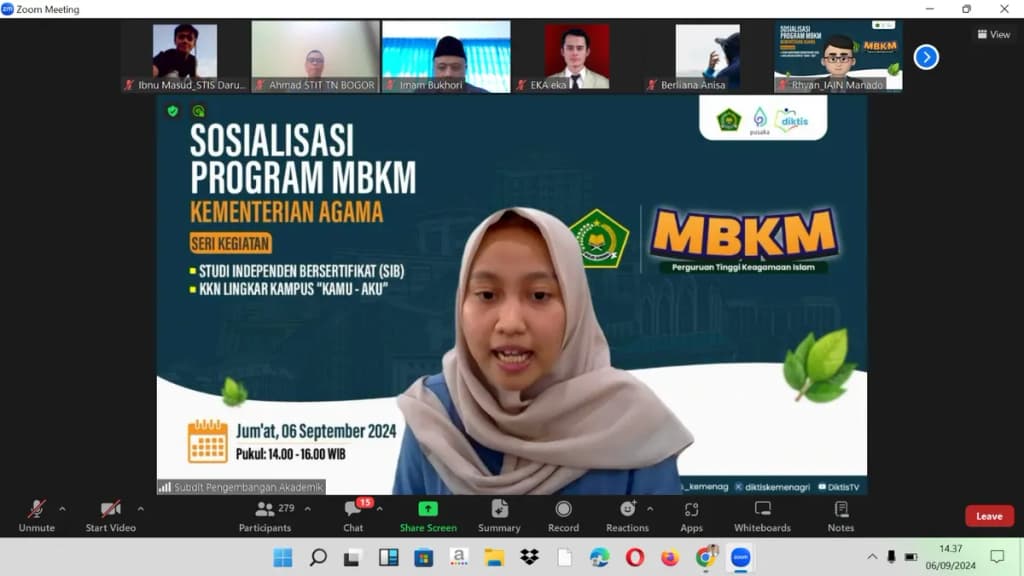Open Opera browser from taskbar
This screenshot has width=1024, height=576.
[635, 557]
